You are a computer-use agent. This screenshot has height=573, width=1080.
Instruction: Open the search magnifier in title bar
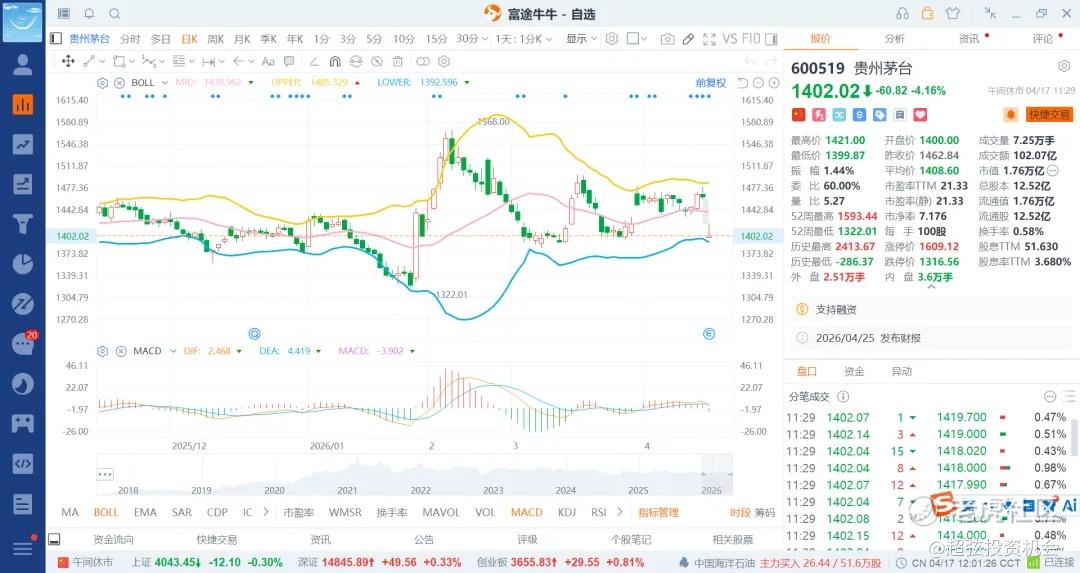point(114,14)
